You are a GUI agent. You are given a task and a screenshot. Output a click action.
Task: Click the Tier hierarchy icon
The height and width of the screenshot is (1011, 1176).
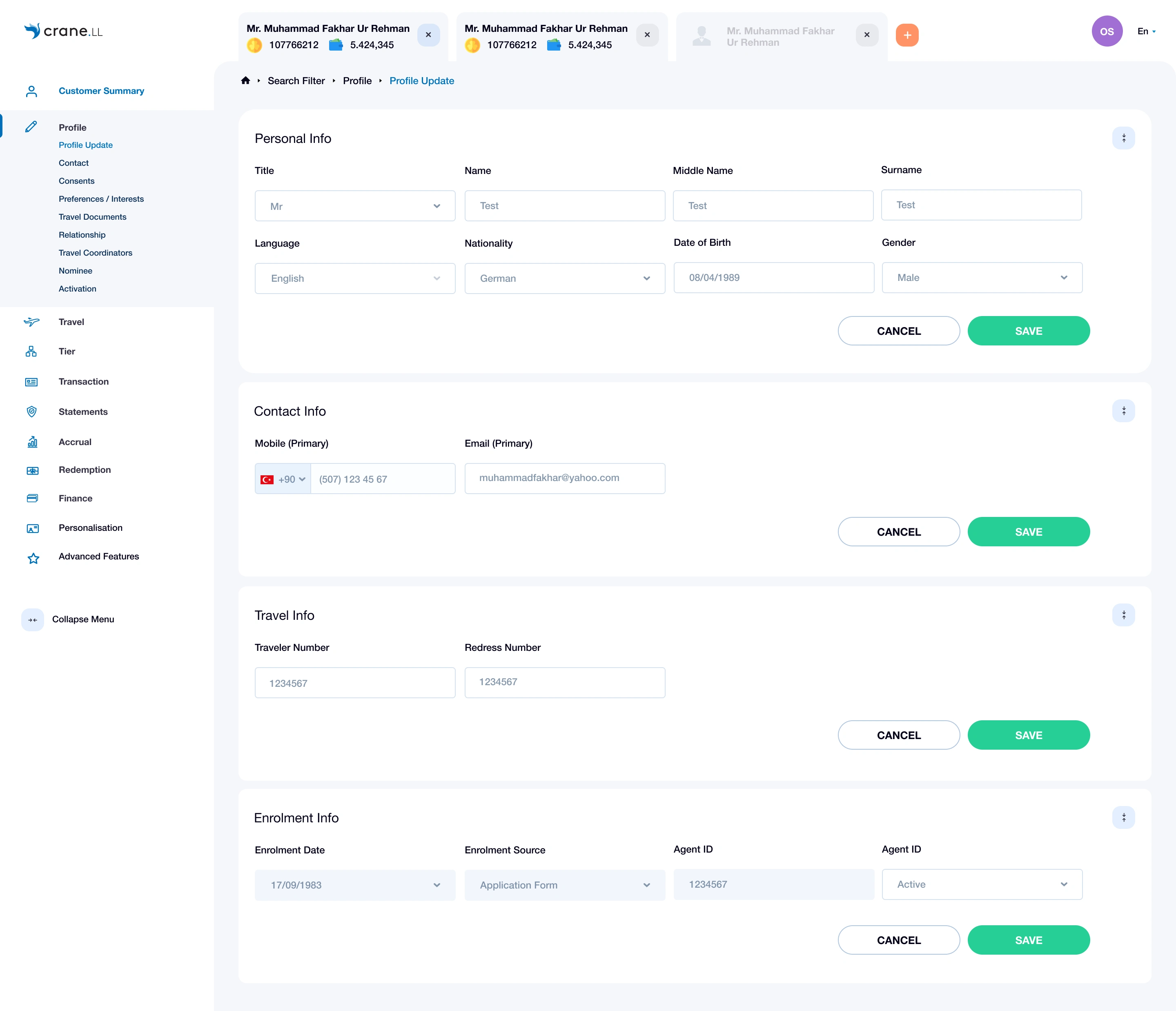point(31,352)
